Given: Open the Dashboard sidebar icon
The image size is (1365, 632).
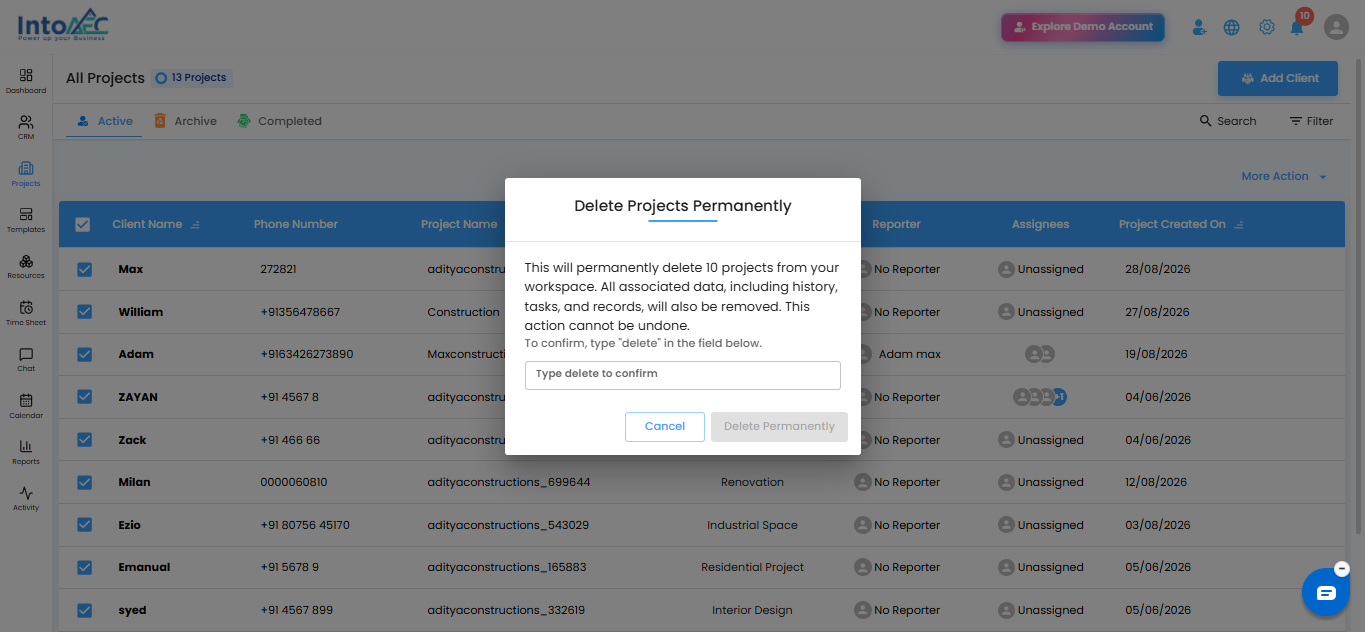Looking at the screenshot, I should (26, 81).
